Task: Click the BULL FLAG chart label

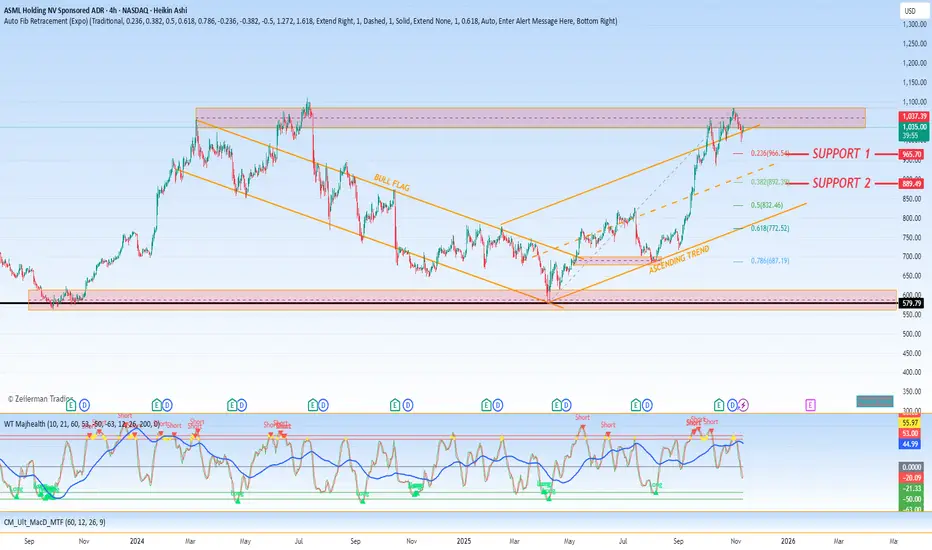Action: 393,188
